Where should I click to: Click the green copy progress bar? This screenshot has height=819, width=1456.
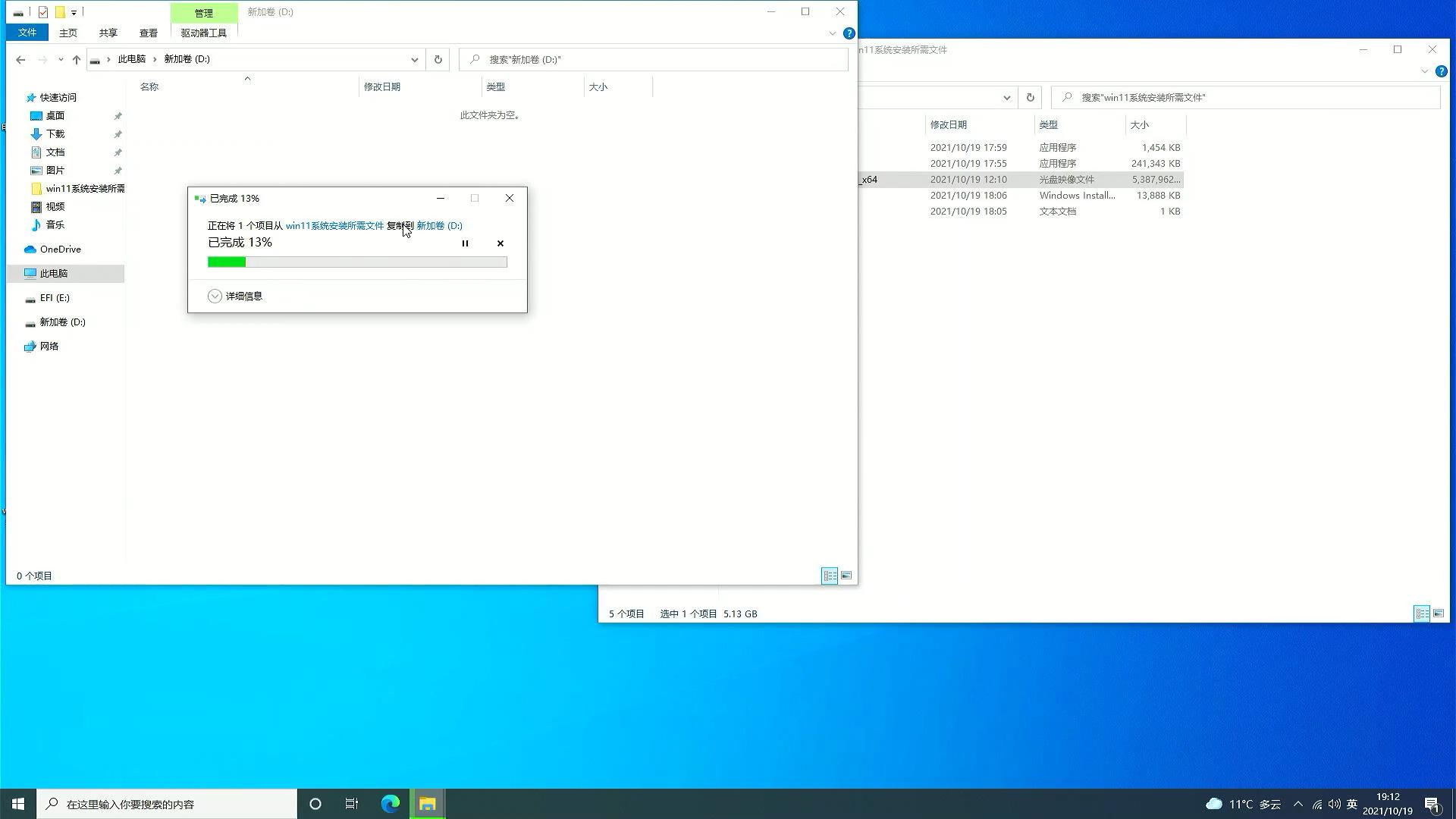[x=226, y=261]
